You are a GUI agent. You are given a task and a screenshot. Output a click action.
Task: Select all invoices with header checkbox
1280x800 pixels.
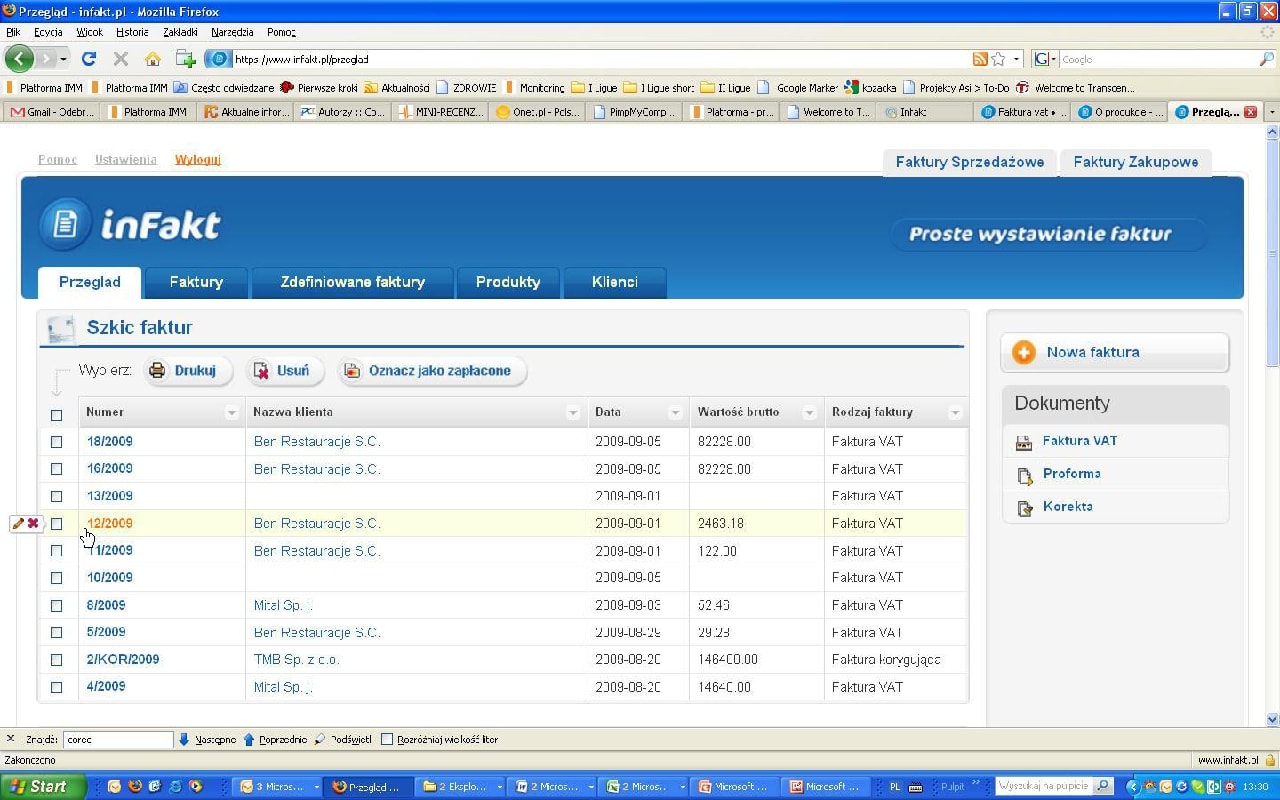click(x=56, y=414)
